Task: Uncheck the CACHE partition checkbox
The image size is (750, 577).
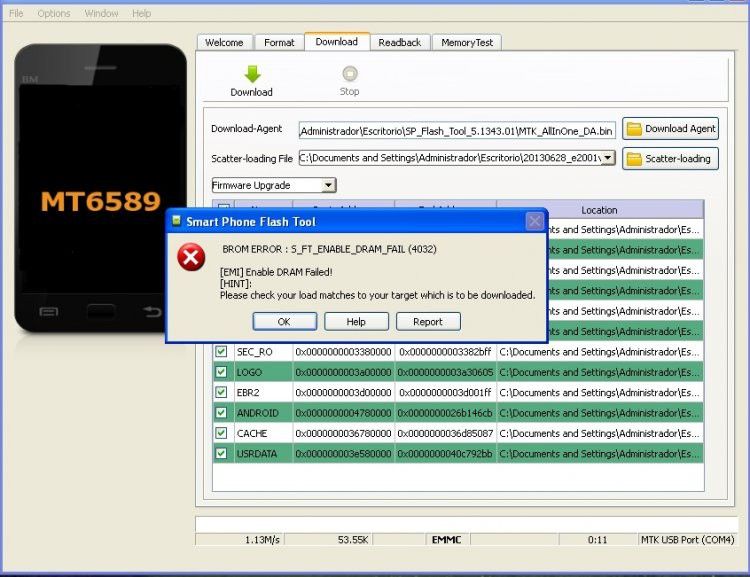Action: pos(221,433)
